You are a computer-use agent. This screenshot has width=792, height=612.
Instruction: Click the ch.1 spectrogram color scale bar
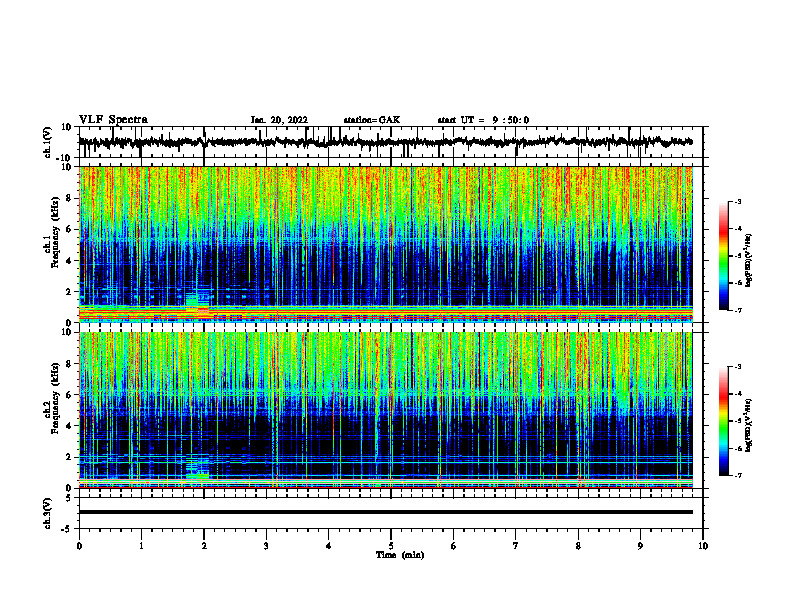tap(724, 256)
